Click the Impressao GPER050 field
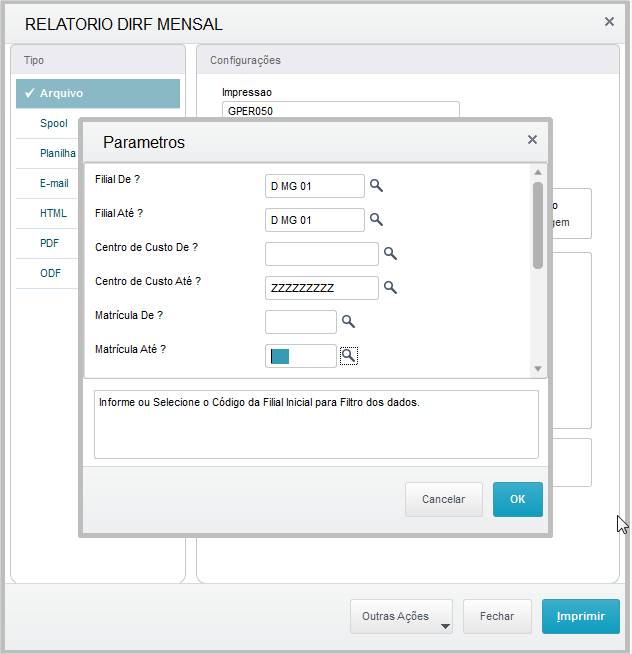 [341, 110]
